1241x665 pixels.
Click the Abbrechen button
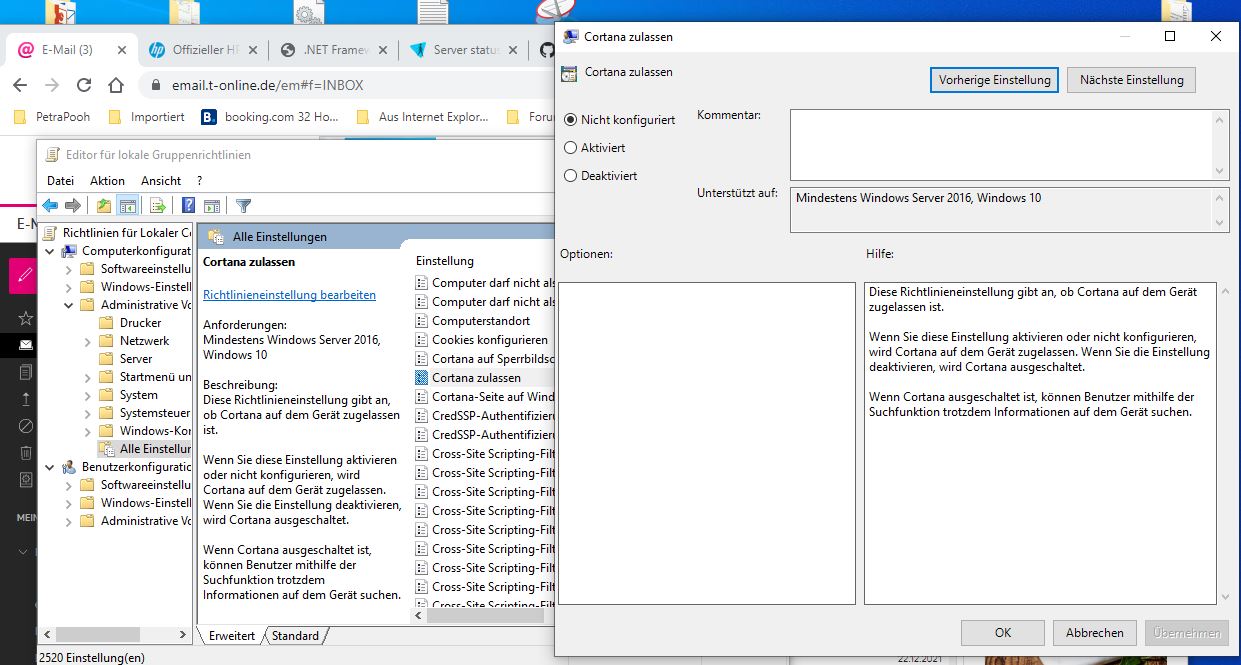click(1095, 633)
